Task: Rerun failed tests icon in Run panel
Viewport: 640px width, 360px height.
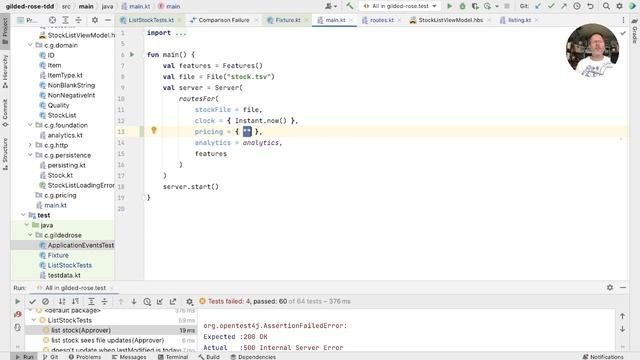Action: (x=18, y=314)
